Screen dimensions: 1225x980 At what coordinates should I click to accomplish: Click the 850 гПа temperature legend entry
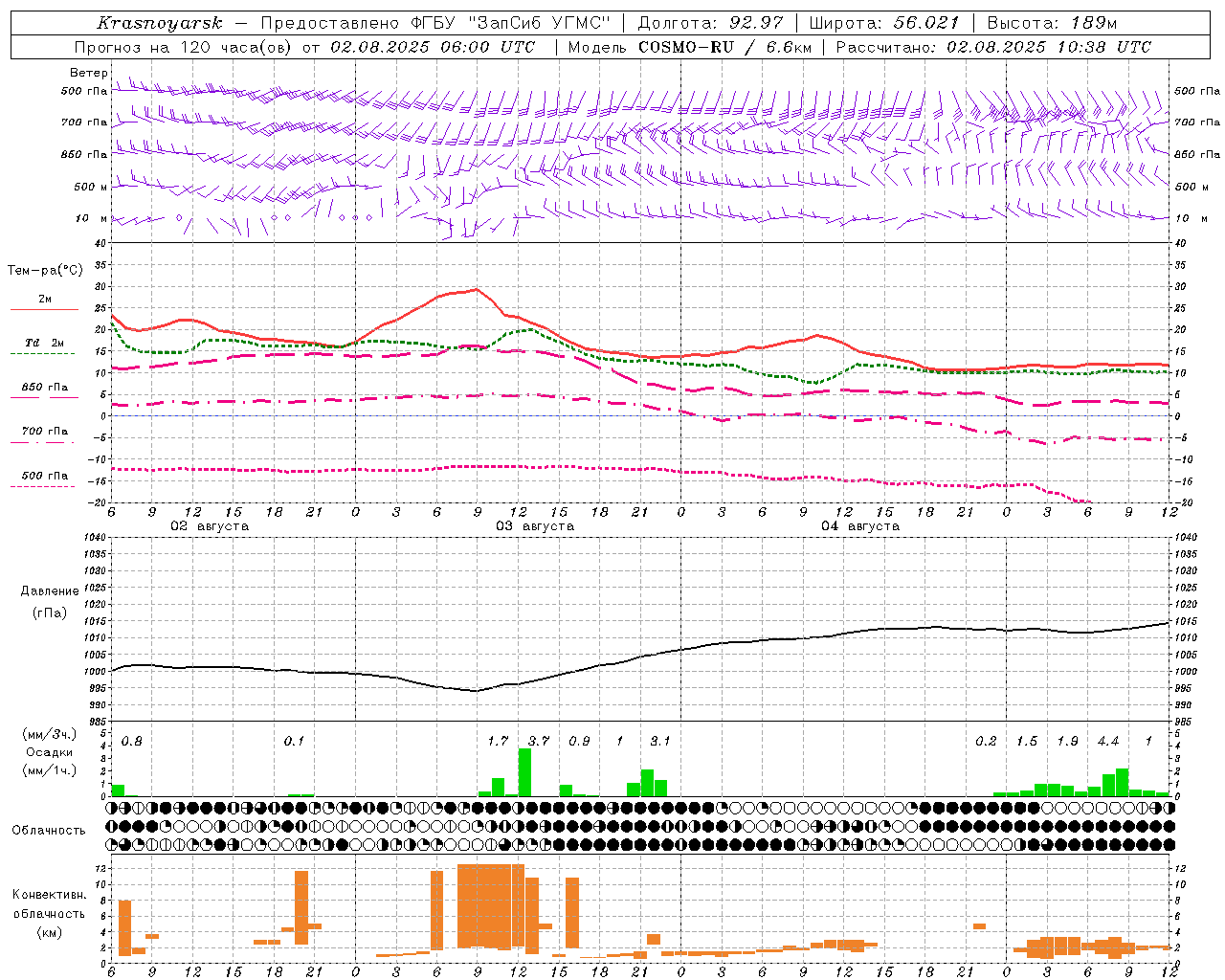click(x=45, y=388)
